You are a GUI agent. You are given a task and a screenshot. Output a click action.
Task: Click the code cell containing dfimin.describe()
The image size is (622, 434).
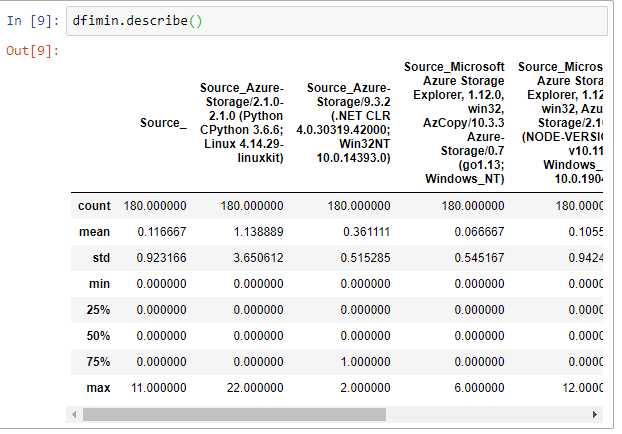[337, 21]
